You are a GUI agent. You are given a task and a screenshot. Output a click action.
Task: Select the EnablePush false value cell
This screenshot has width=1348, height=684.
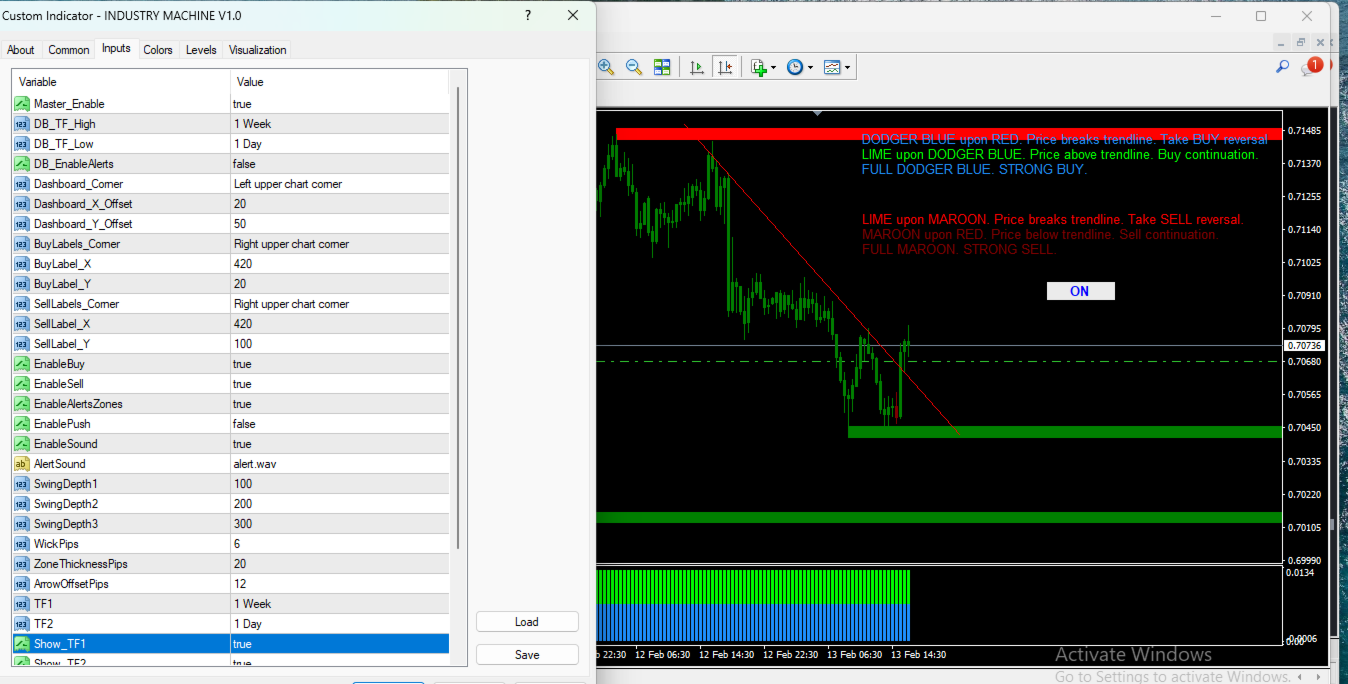tap(339, 424)
